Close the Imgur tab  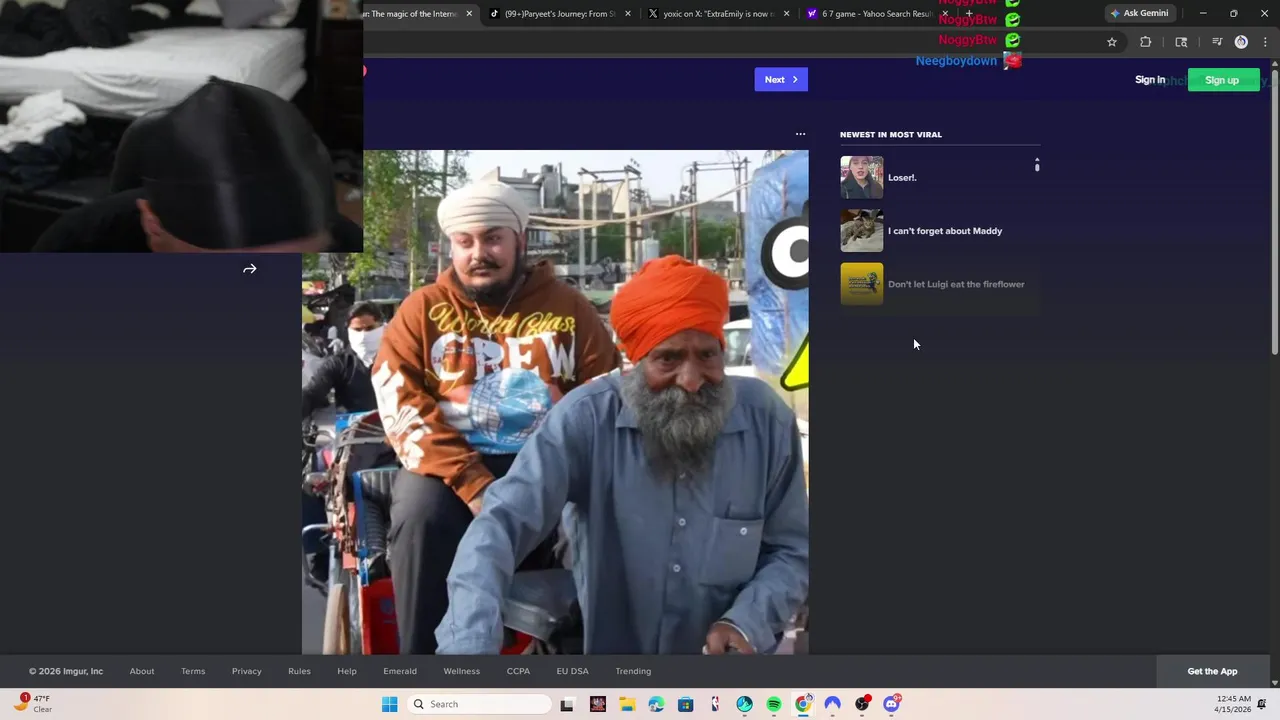coord(469,14)
